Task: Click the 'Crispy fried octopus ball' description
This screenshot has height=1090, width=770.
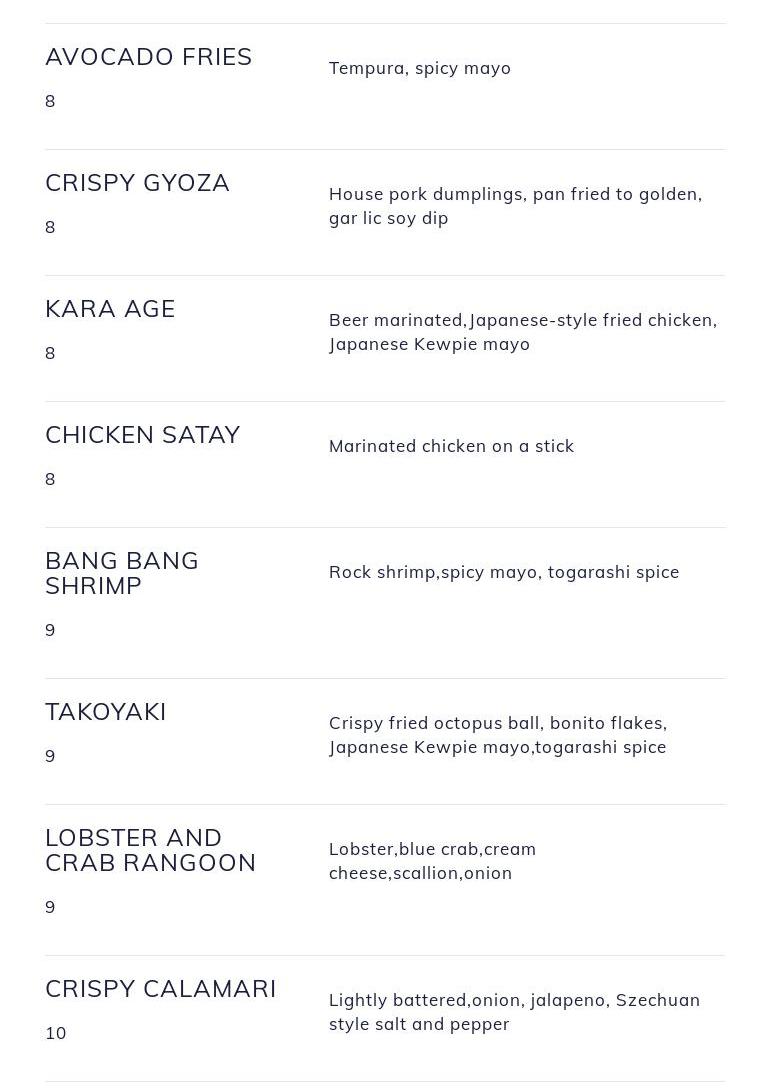Action: pyautogui.click(x=498, y=735)
